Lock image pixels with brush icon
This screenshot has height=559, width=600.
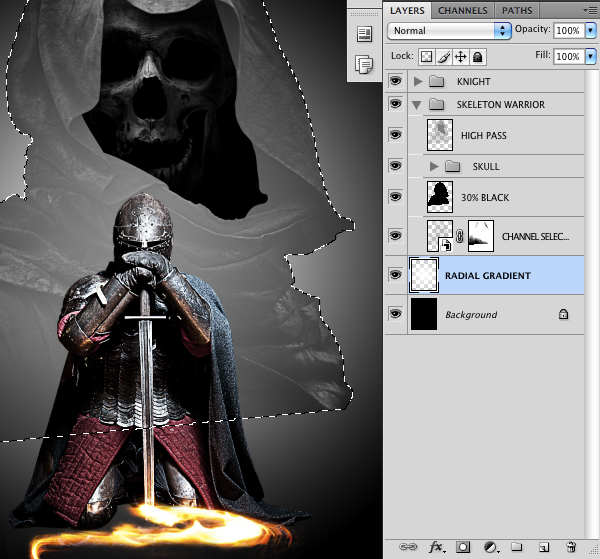coord(443,57)
